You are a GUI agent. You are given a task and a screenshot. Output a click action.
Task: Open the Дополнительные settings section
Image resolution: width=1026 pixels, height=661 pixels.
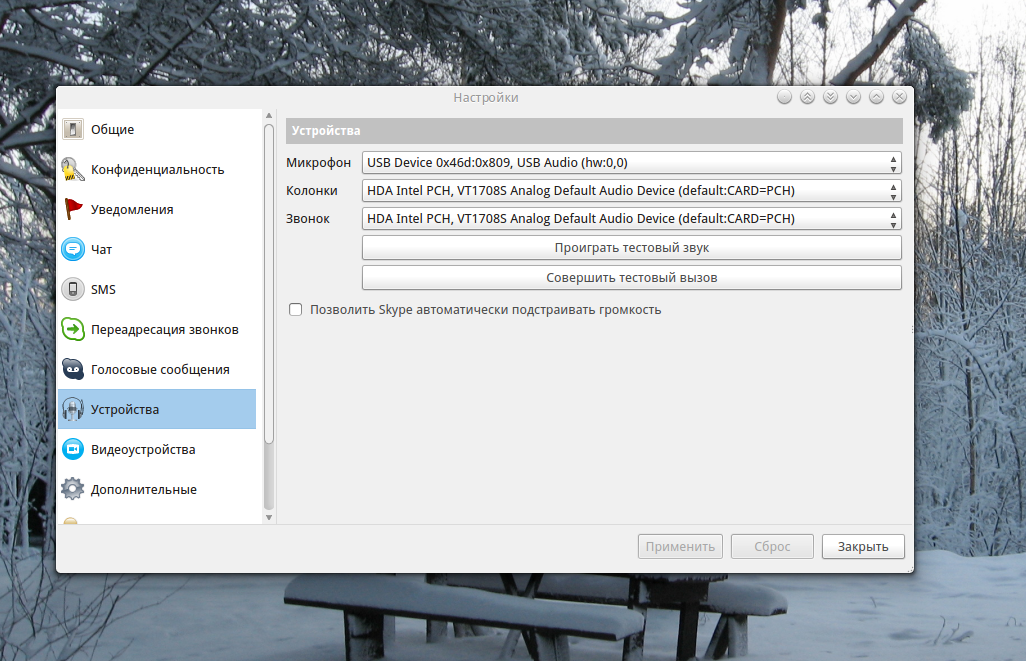coord(157,489)
